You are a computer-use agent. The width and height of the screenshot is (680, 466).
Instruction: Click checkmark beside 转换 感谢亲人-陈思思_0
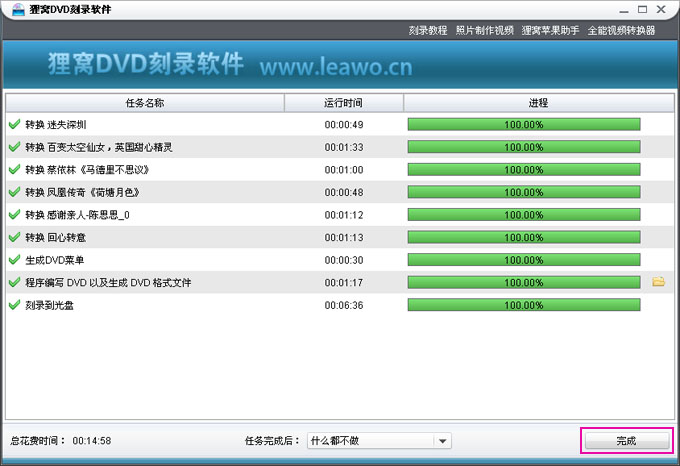pyautogui.click(x=14, y=215)
